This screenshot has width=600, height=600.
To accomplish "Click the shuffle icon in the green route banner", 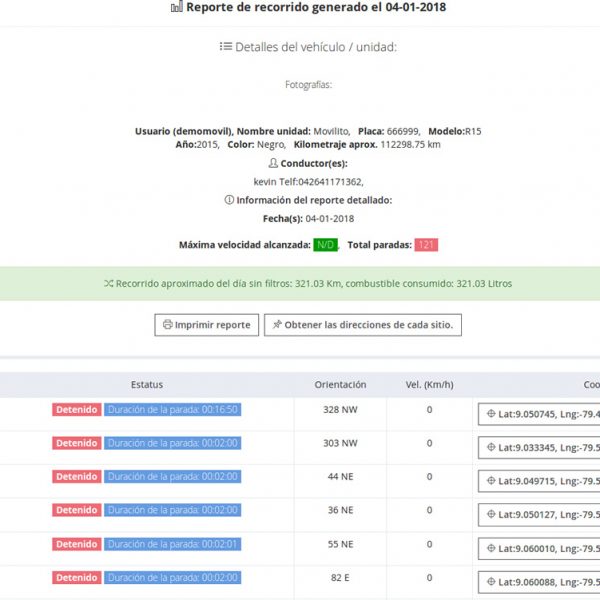I will point(108,284).
